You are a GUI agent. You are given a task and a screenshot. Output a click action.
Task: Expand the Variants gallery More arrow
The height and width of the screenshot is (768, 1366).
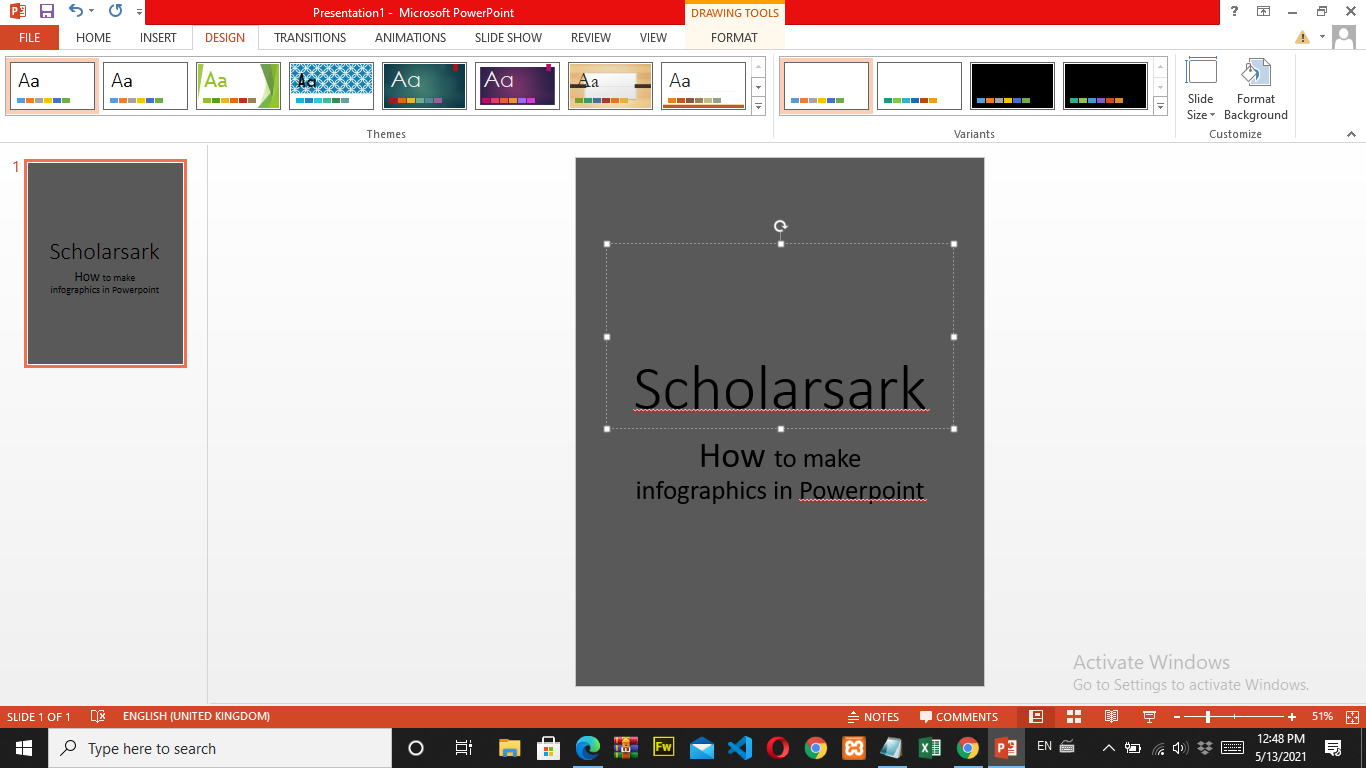[x=1160, y=105]
